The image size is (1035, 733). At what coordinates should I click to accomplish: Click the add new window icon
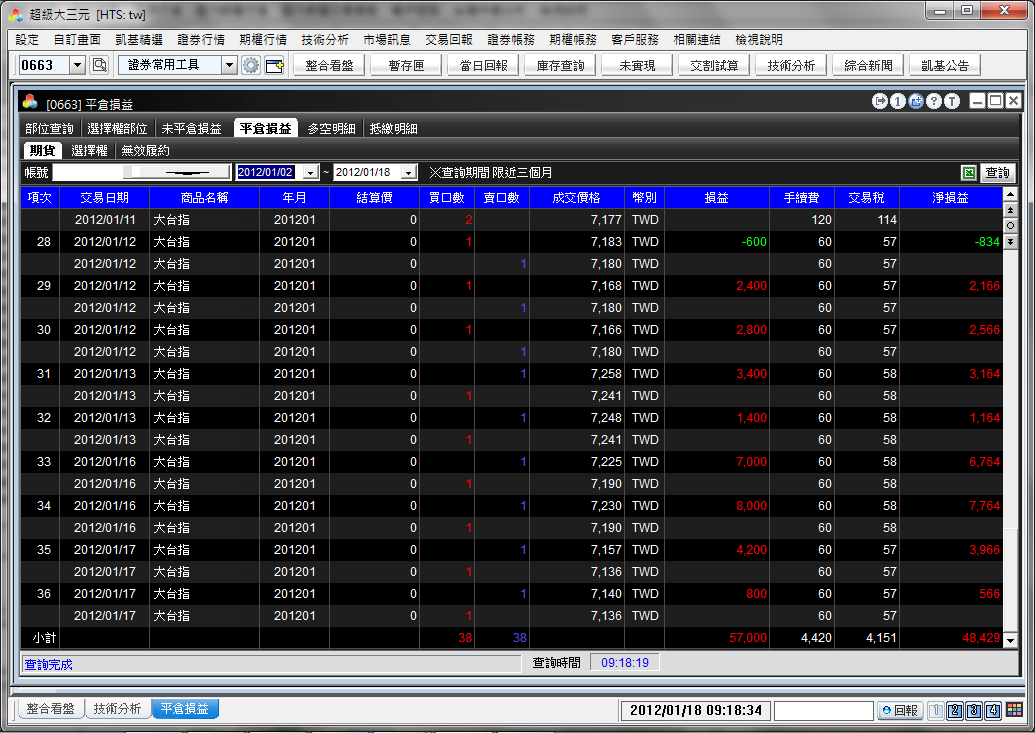pos(274,65)
